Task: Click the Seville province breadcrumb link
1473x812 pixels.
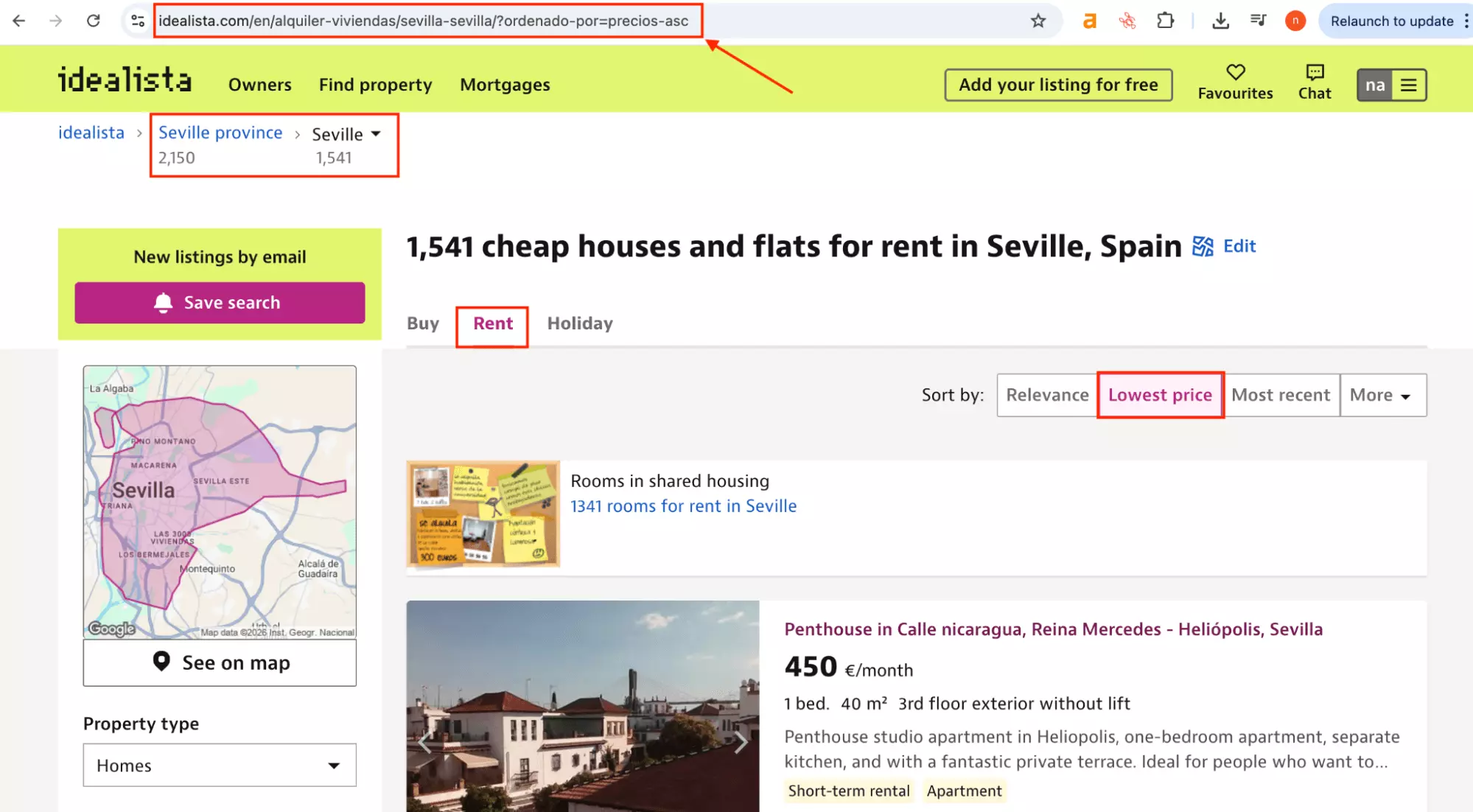Action: click(x=220, y=133)
